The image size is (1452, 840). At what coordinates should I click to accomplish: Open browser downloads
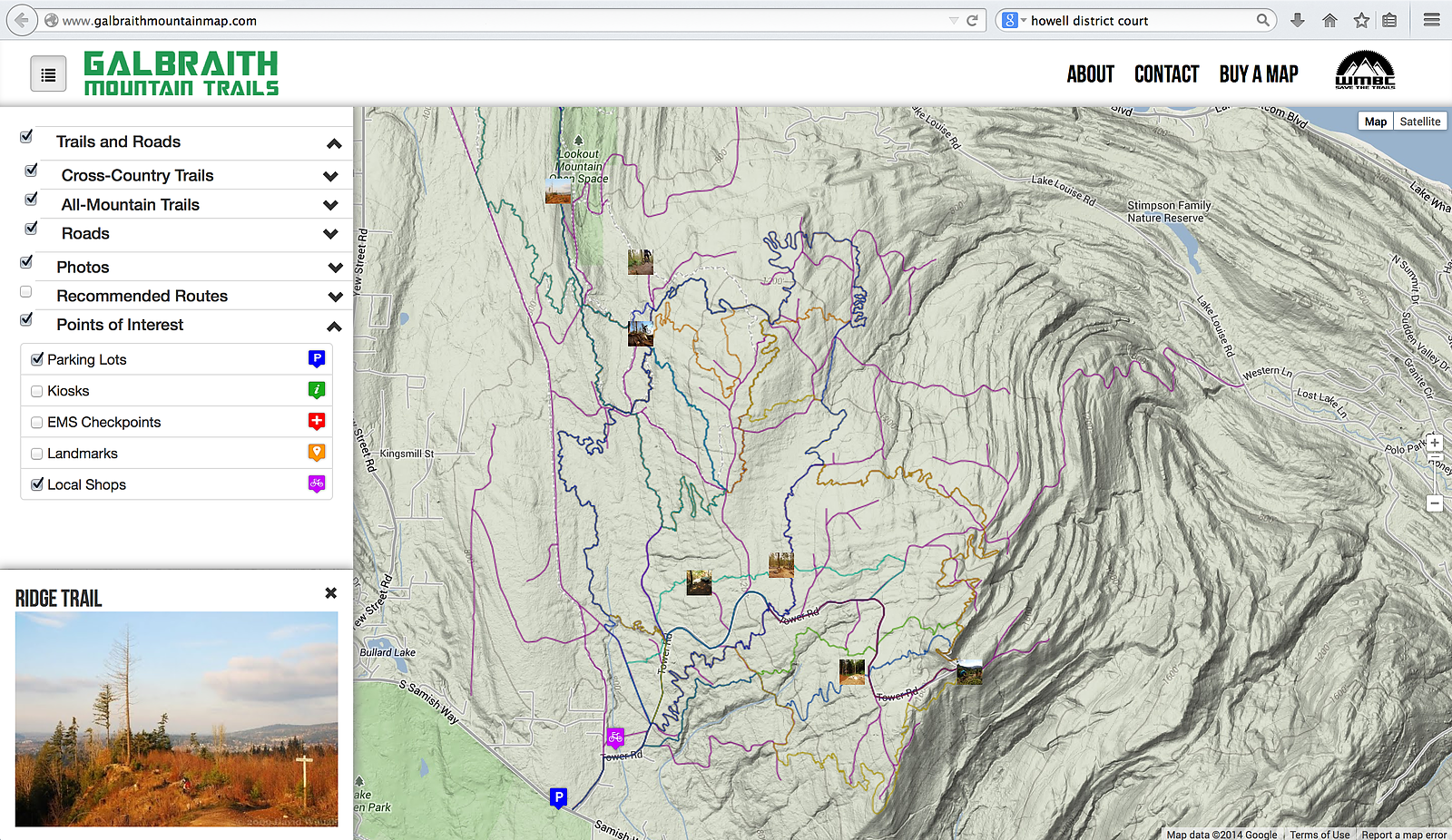coord(1298,20)
